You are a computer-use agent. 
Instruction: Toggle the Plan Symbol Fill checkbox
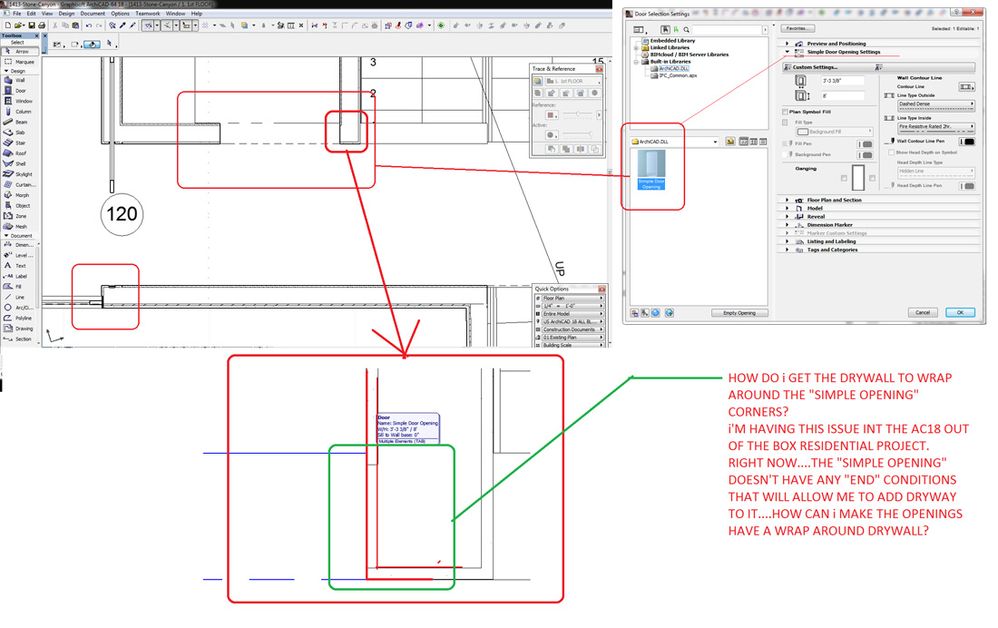tap(785, 111)
